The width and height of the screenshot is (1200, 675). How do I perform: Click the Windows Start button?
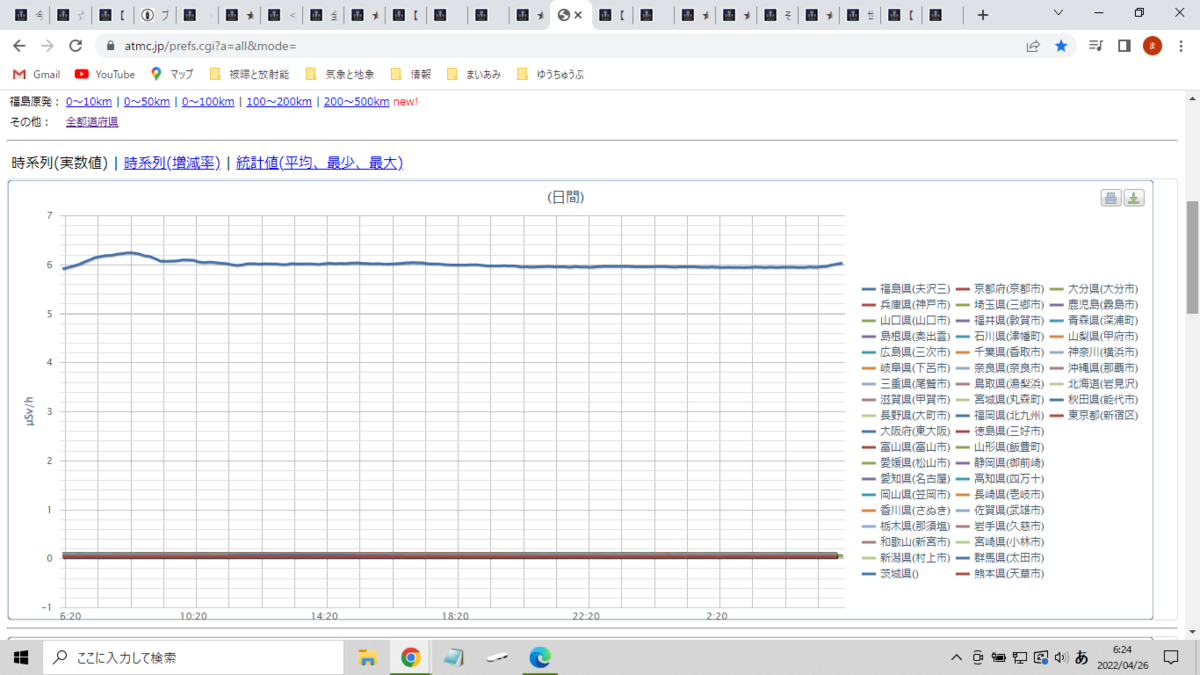19,657
